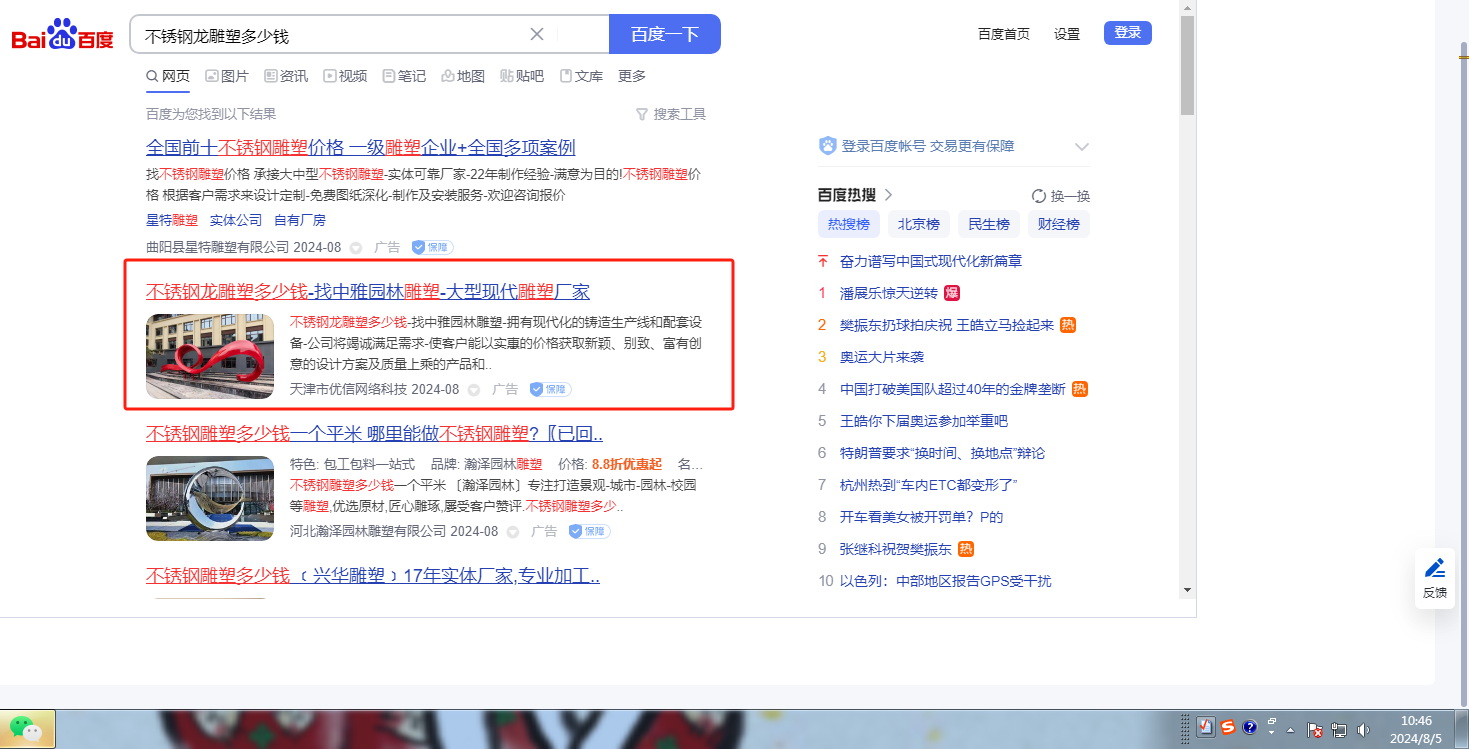Switch hot list to 北京榜
The image size is (1469, 749).
click(x=919, y=224)
